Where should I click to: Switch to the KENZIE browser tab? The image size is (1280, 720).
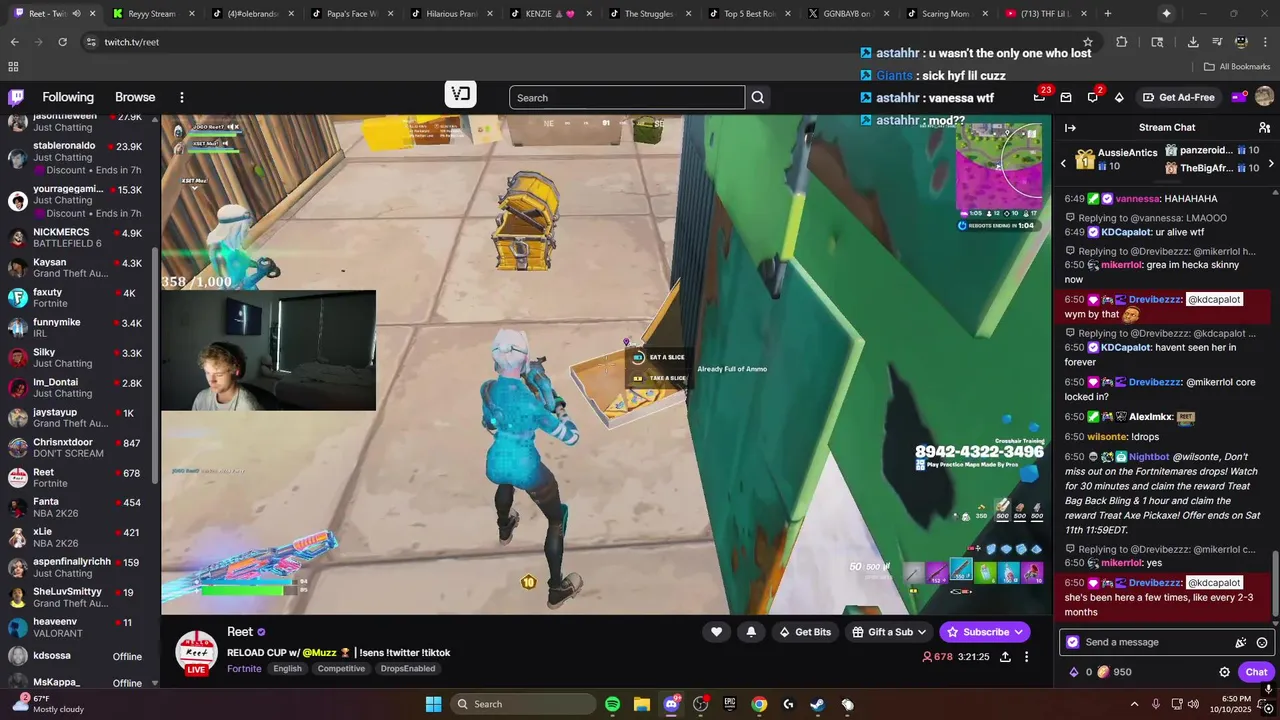[x=552, y=14]
